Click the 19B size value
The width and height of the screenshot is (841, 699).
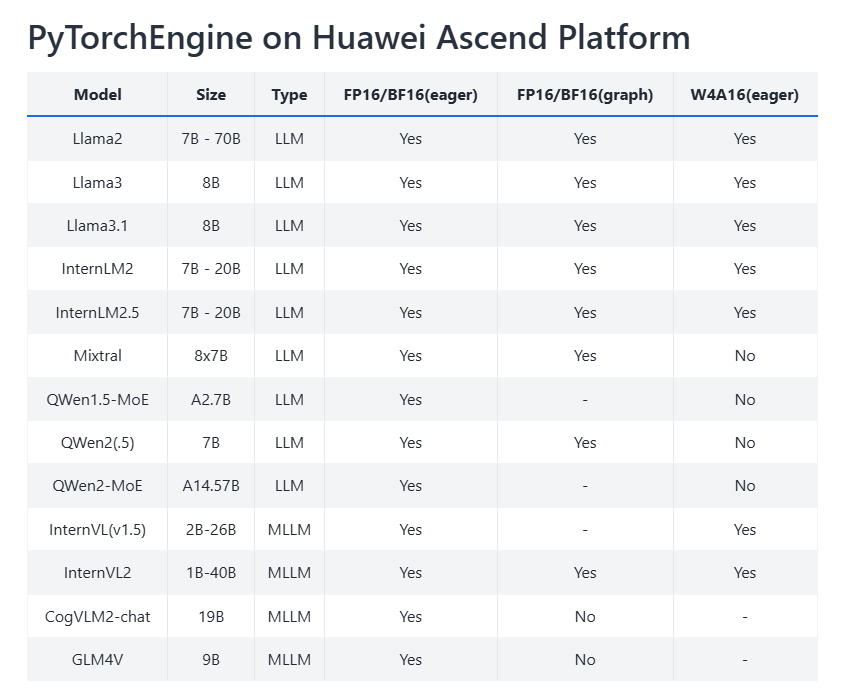(x=211, y=616)
